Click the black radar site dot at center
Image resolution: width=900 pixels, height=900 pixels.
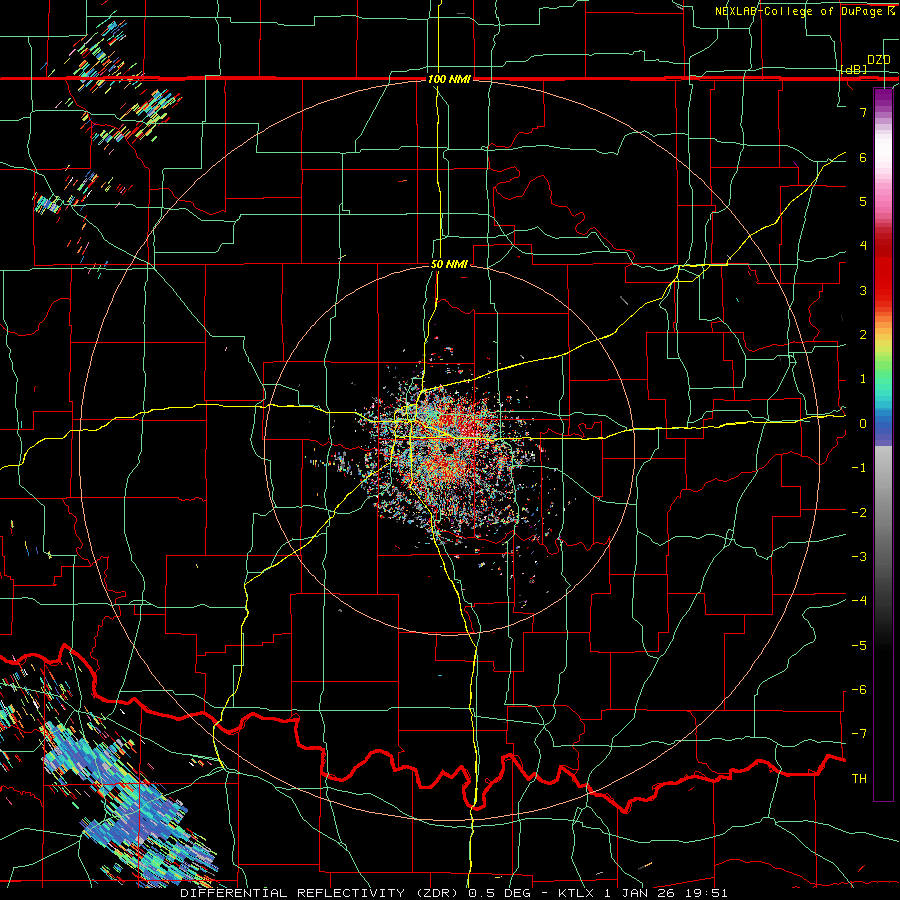coord(449,449)
